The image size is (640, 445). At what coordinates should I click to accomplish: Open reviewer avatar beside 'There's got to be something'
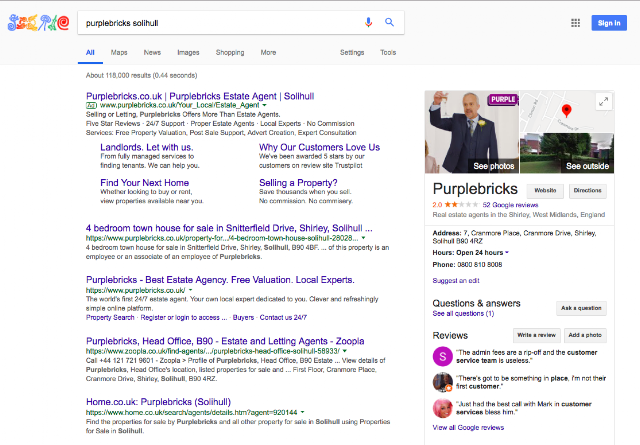442,382
